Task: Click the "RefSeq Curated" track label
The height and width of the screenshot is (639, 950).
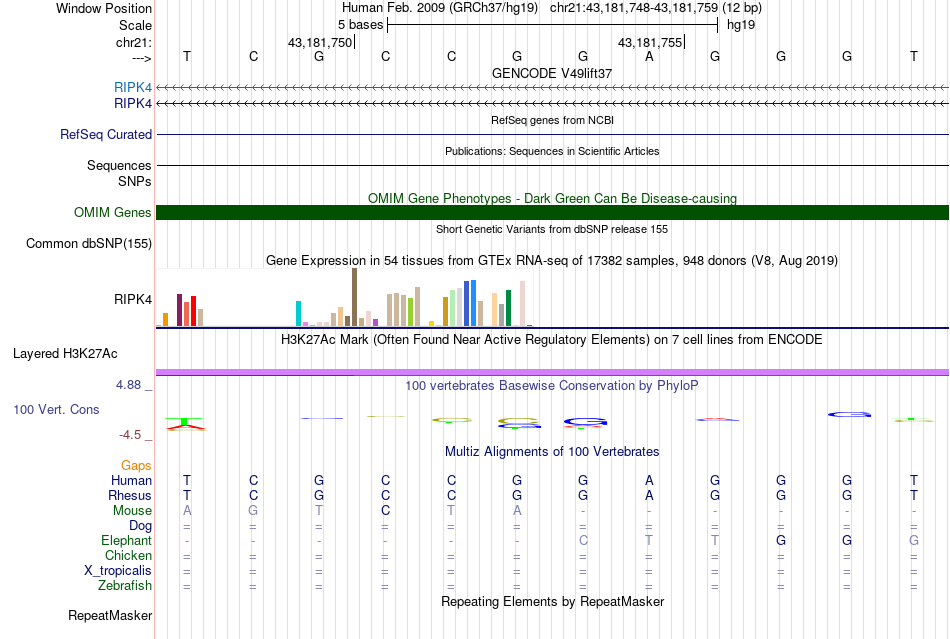Action: [105, 134]
